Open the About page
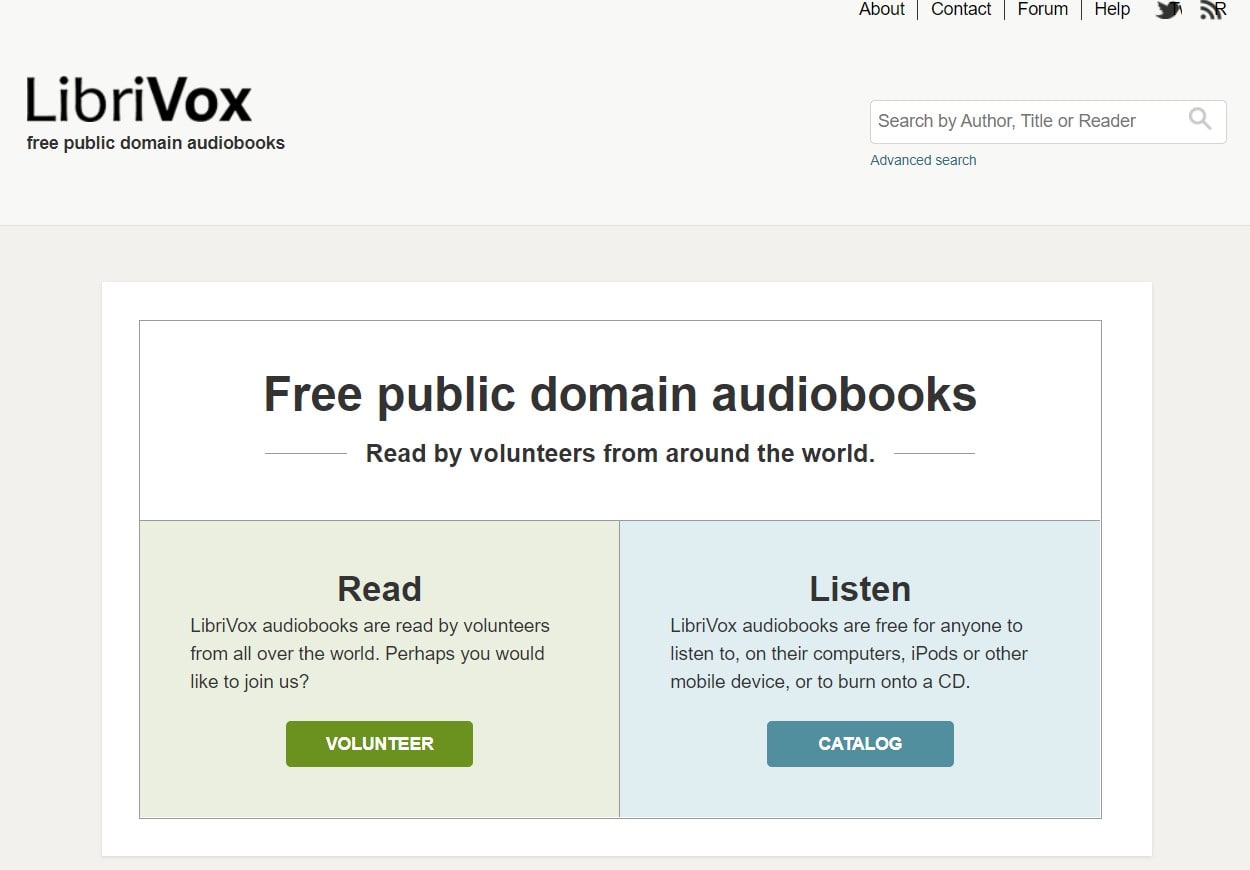 pos(882,9)
